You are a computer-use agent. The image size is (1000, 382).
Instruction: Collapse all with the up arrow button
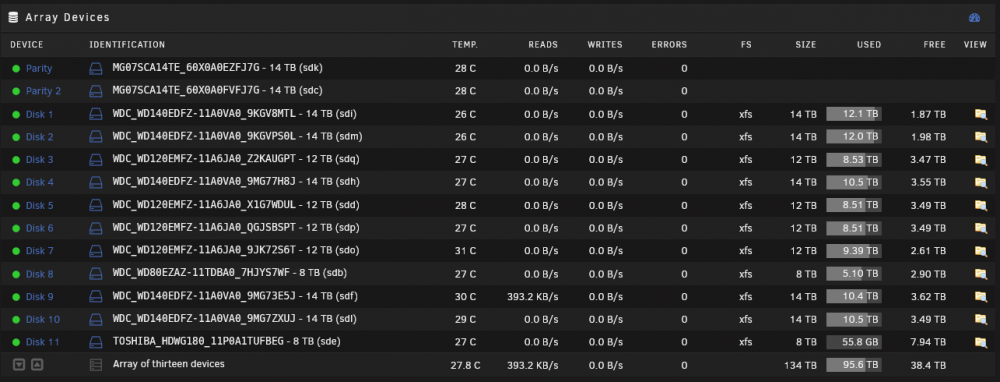pos(37,365)
